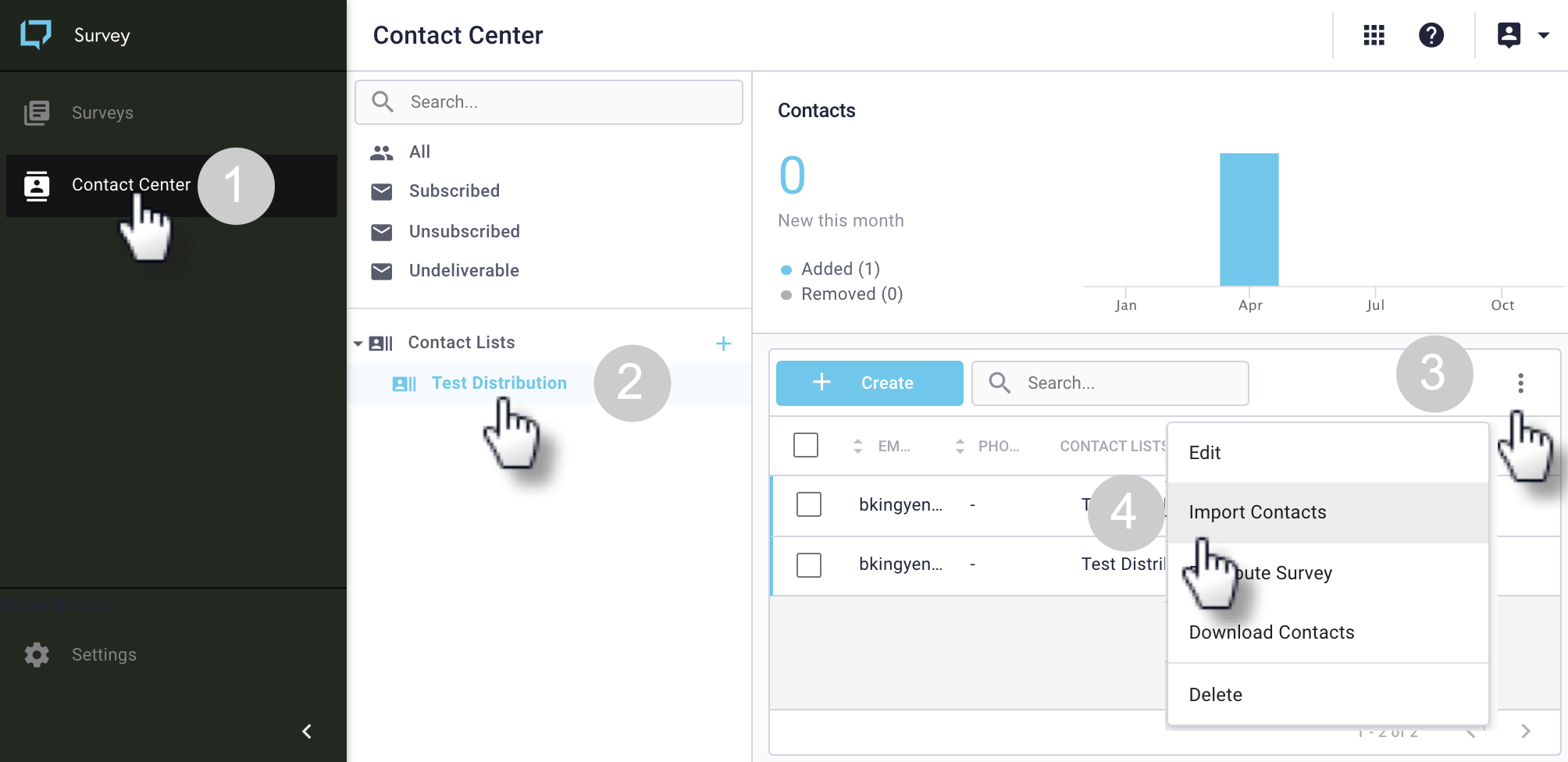Screen dimensions: 1568x762
Task: Collapse the sidebar with the chevron
Action: (307, 731)
